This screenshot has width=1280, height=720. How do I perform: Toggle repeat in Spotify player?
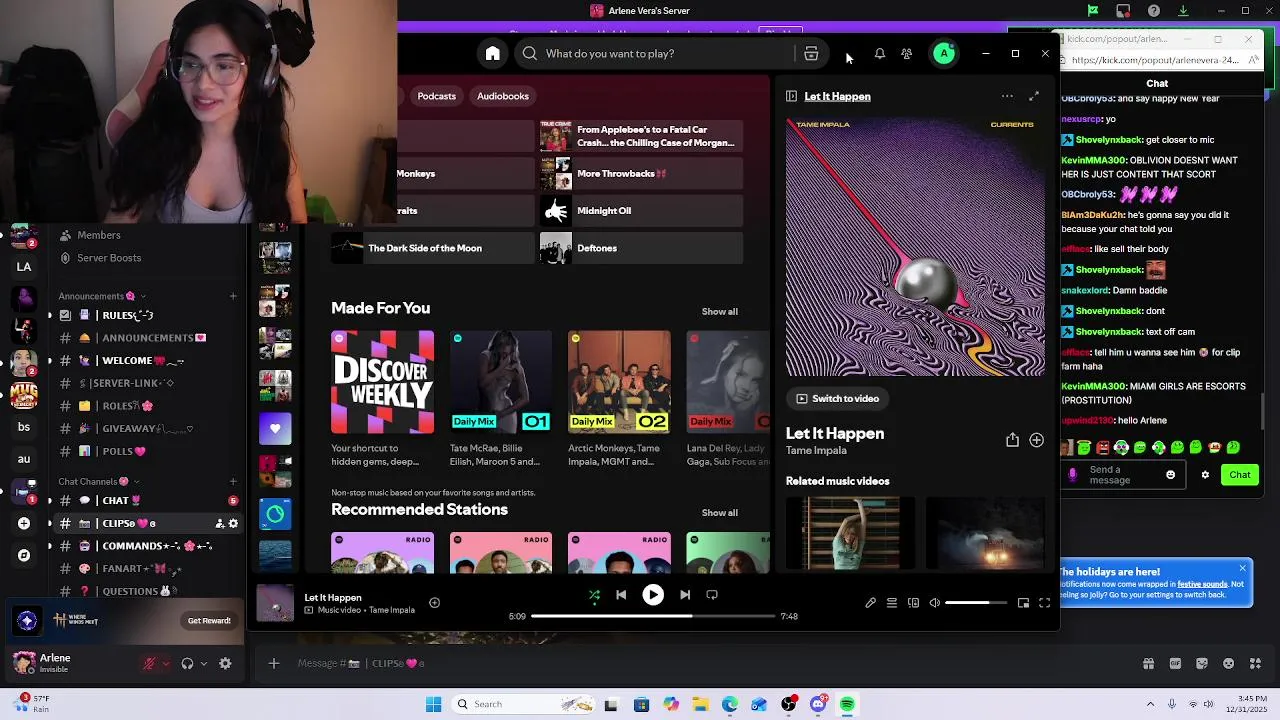point(712,595)
